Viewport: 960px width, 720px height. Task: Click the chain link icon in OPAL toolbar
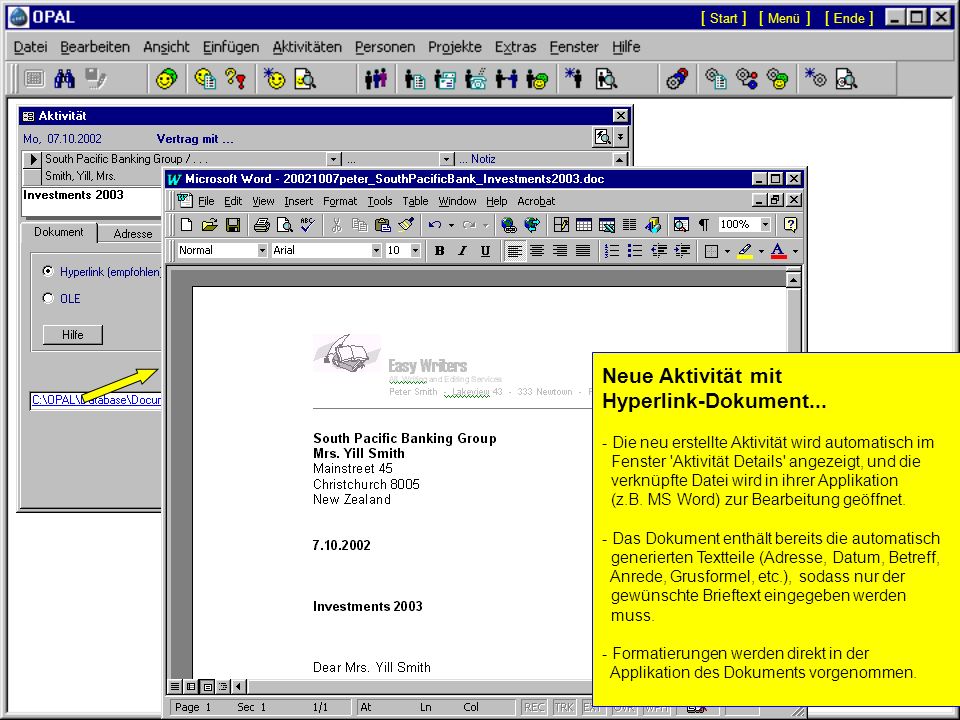677,78
